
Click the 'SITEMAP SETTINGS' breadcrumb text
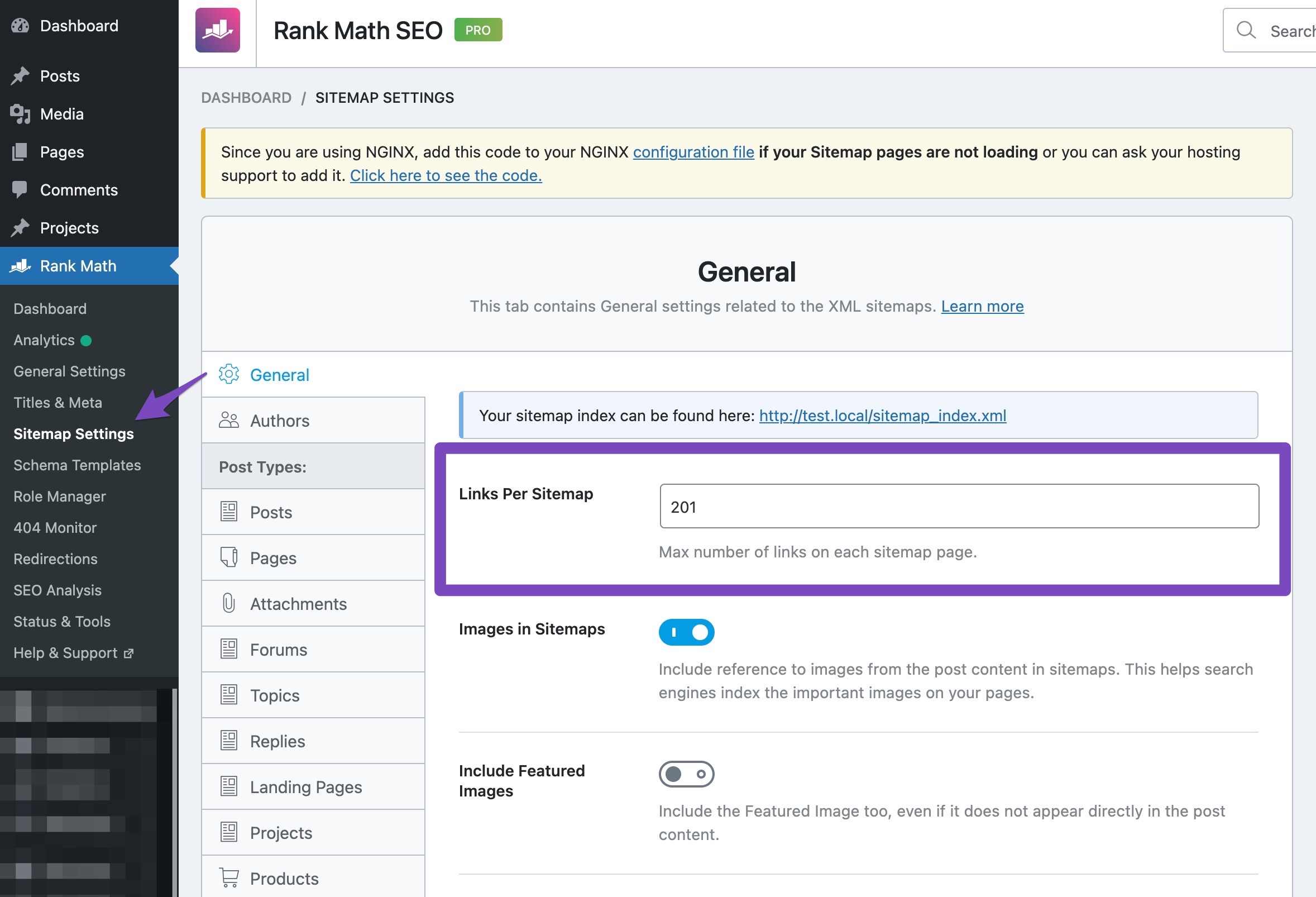(x=385, y=97)
